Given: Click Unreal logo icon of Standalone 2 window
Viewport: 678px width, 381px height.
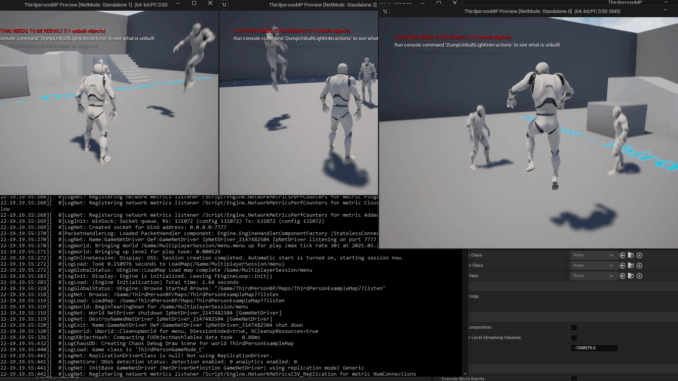Looking at the screenshot, I should pyautogui.click(x=224, y=4).
